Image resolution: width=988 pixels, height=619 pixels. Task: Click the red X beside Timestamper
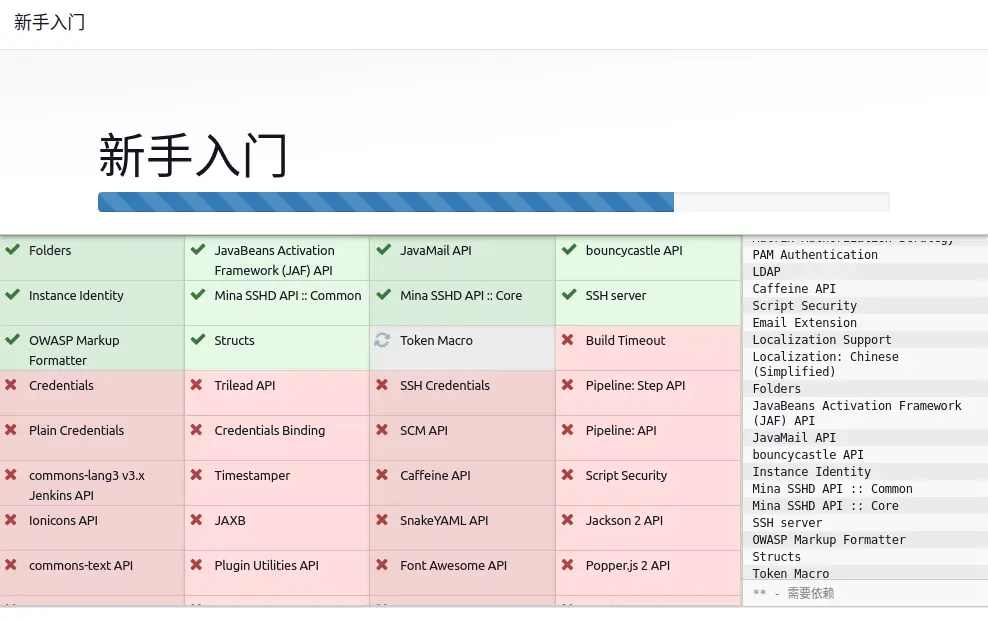point(197,475)
